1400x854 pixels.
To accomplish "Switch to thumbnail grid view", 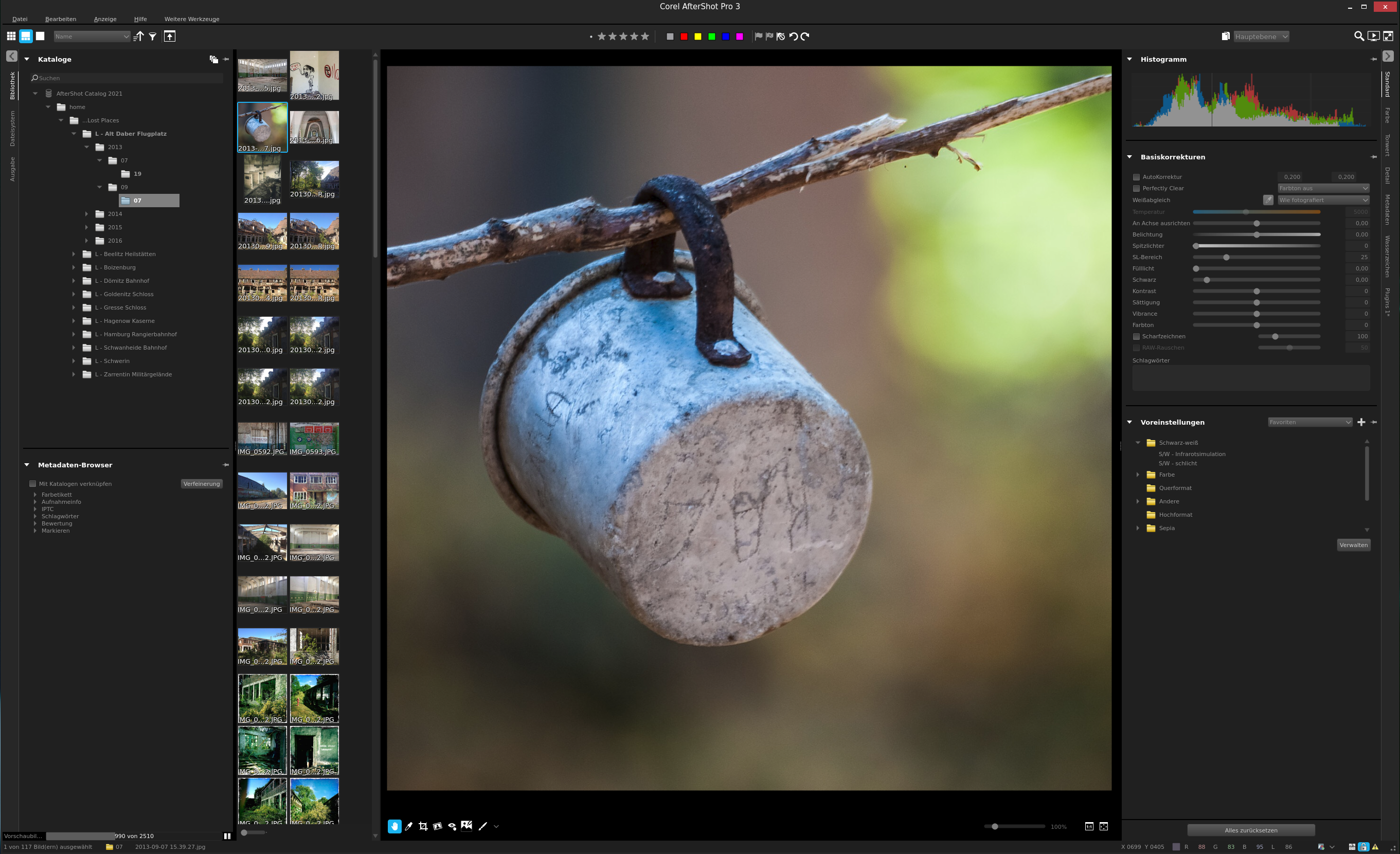I will [11, 37].
